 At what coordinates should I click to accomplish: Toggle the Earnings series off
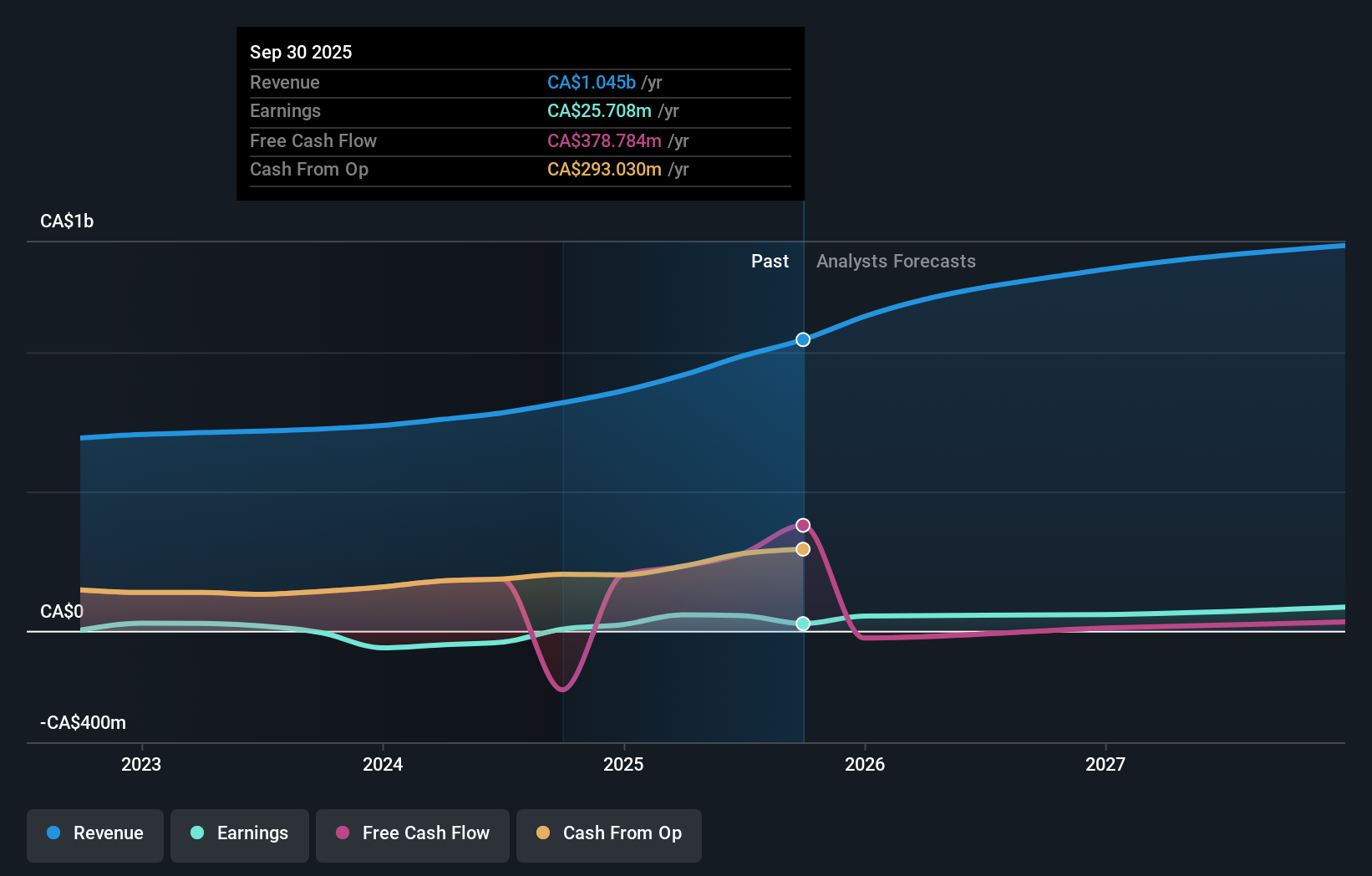pos(239,833)
